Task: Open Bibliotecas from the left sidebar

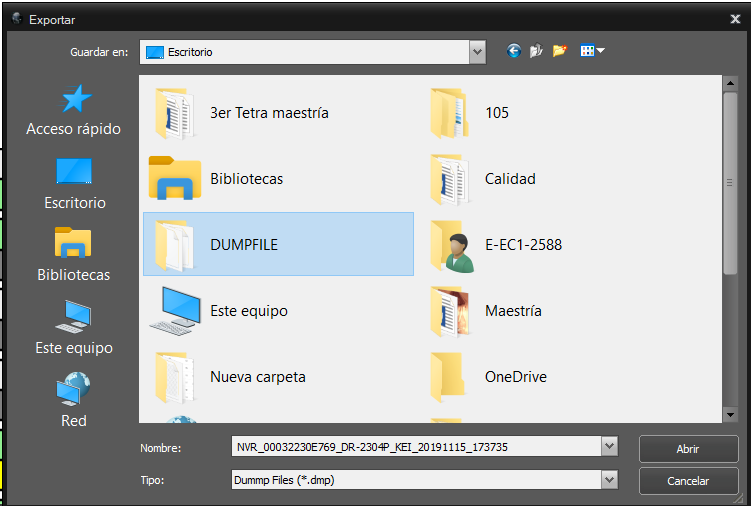Action: click(73, 254)
